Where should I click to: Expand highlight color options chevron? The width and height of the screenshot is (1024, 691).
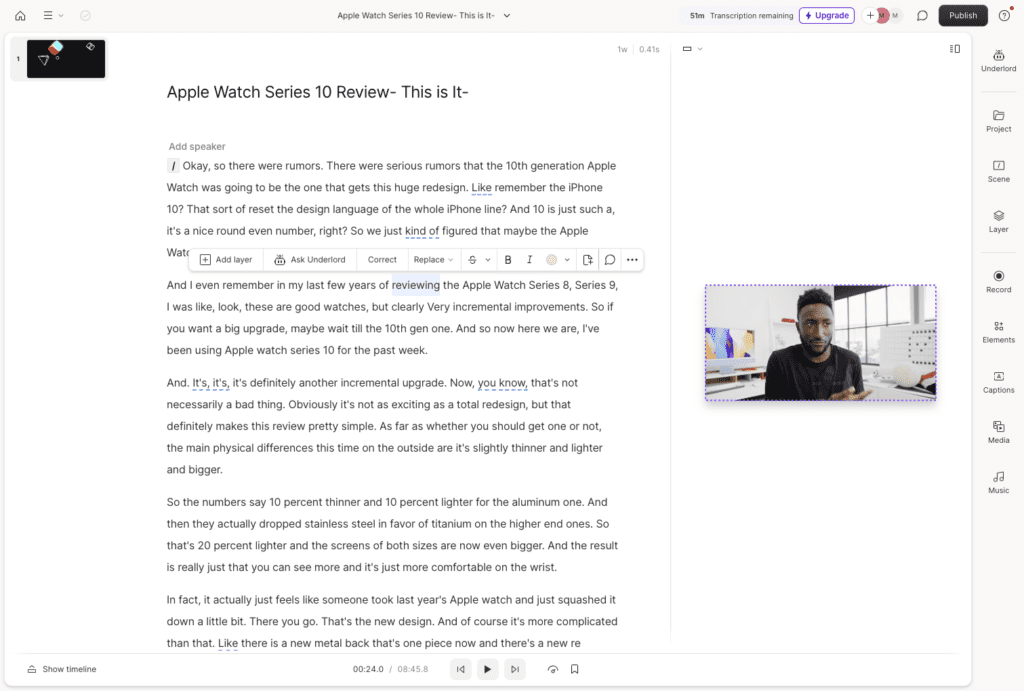(567, 260)
